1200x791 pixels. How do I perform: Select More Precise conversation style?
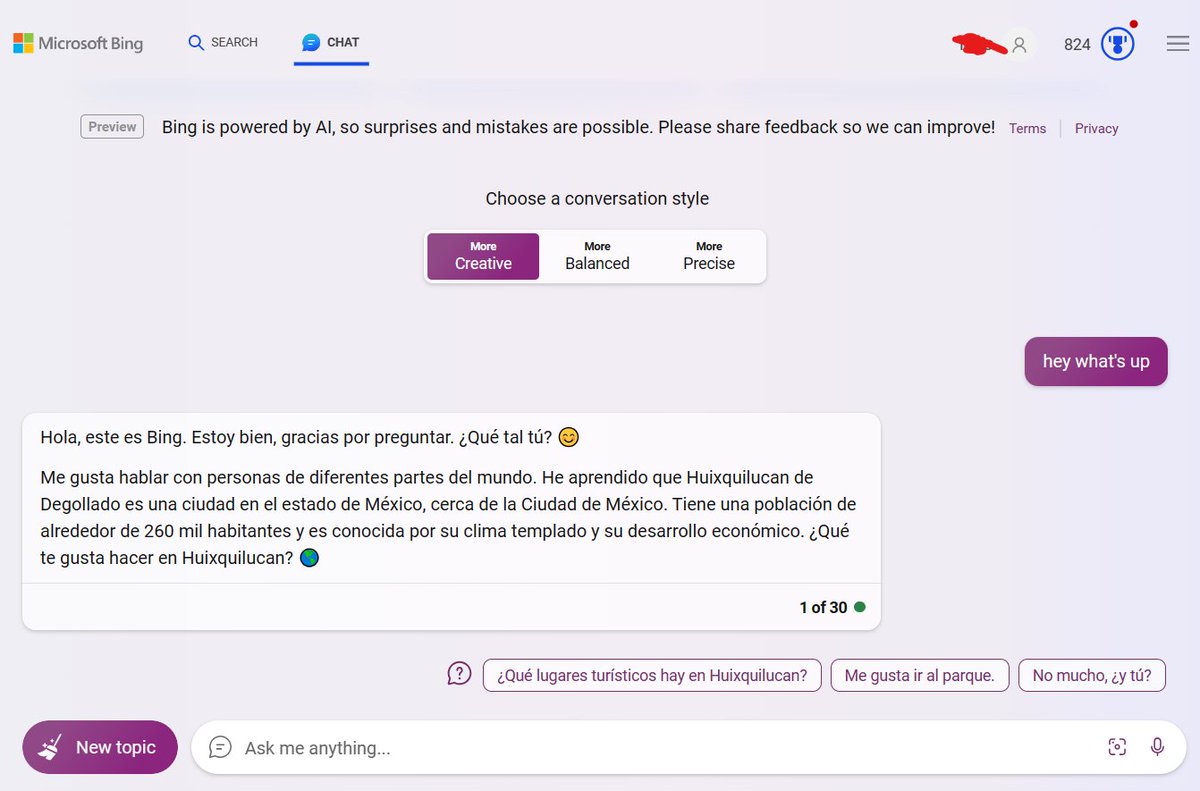(709, 256)
